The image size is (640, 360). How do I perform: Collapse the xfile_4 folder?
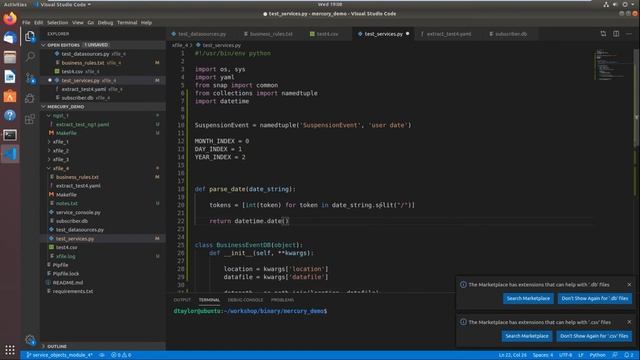pyautogui.click(x=49, y=168)
